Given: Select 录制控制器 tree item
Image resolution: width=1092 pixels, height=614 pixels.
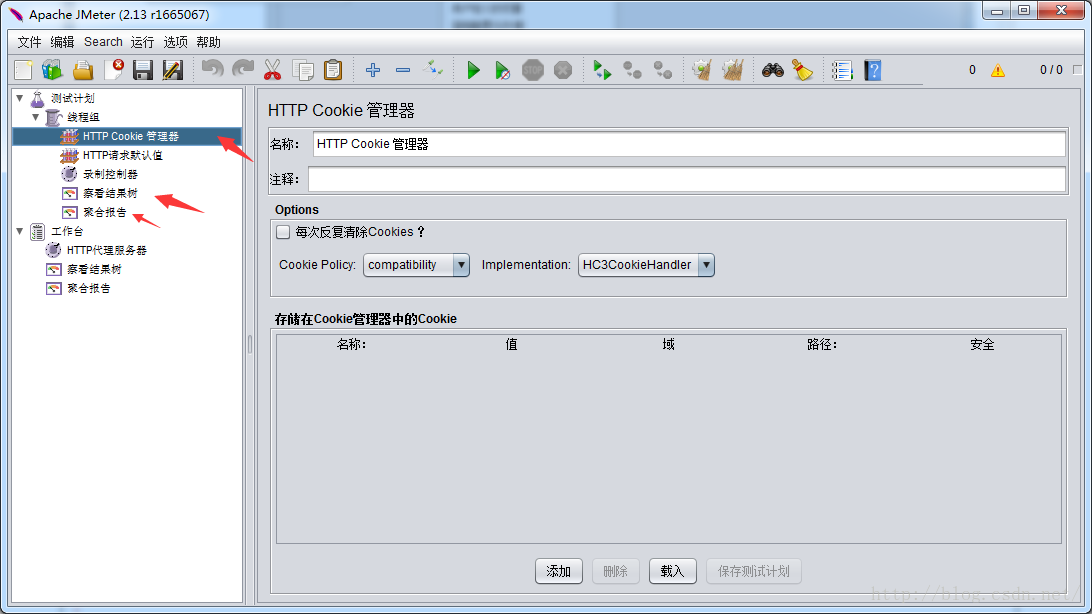Looking at the screenshot, I should coord(110,174).
